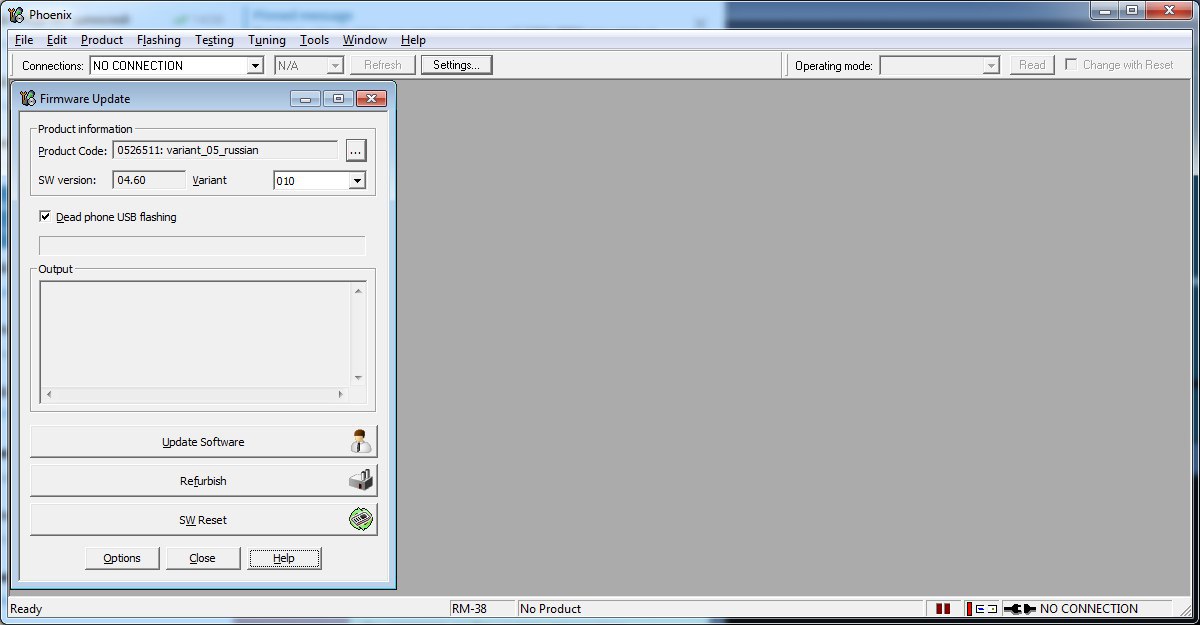
Task: Click the Refurbish button
Action: 203,481
